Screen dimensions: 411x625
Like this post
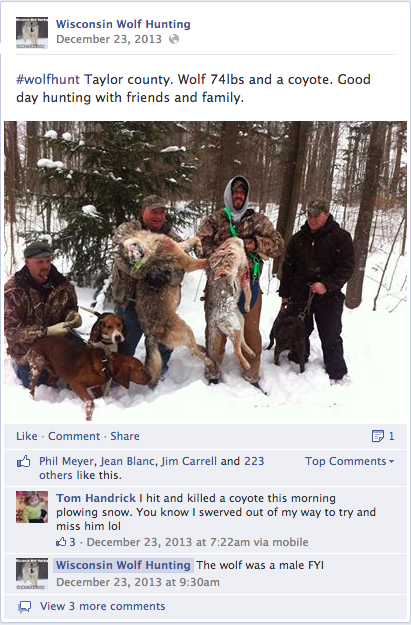click(27, 436)
